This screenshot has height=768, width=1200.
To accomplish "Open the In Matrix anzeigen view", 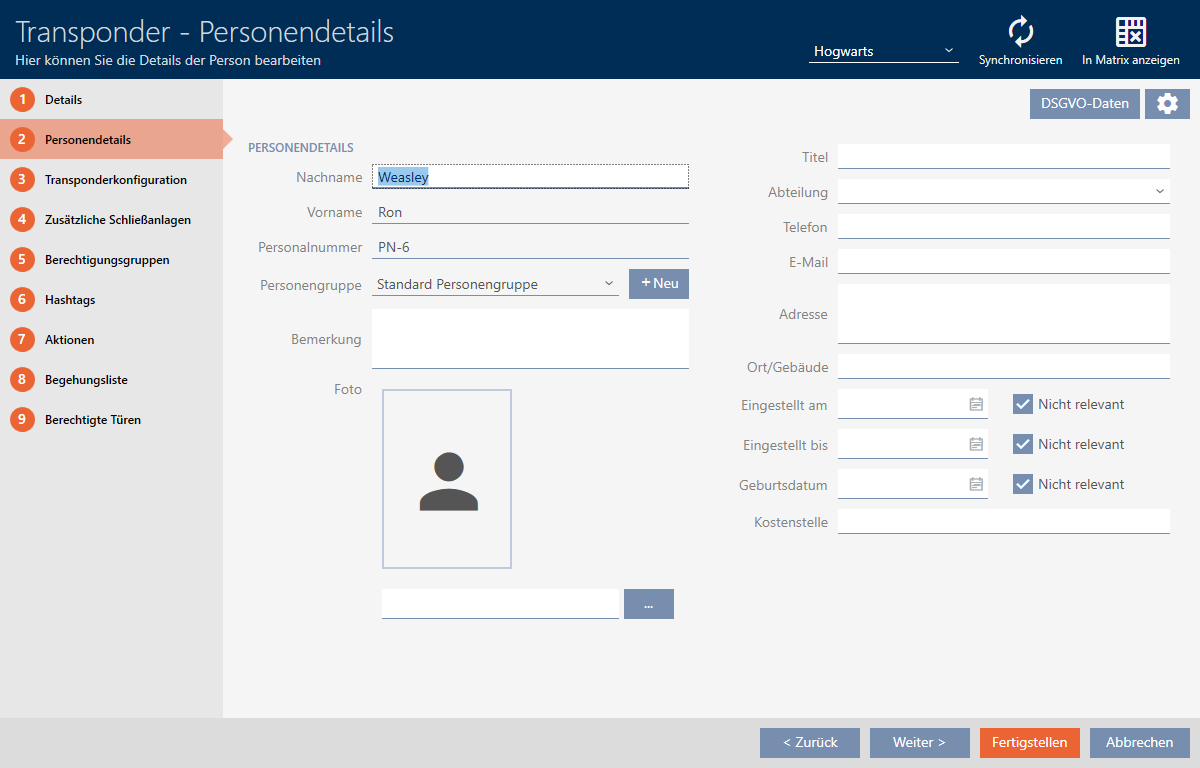I will [1130, 32].
